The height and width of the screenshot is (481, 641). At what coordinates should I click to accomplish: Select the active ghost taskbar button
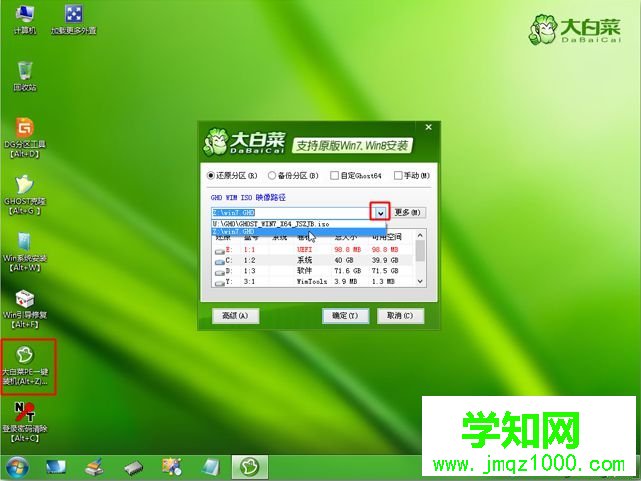click(x=250, y=467)
